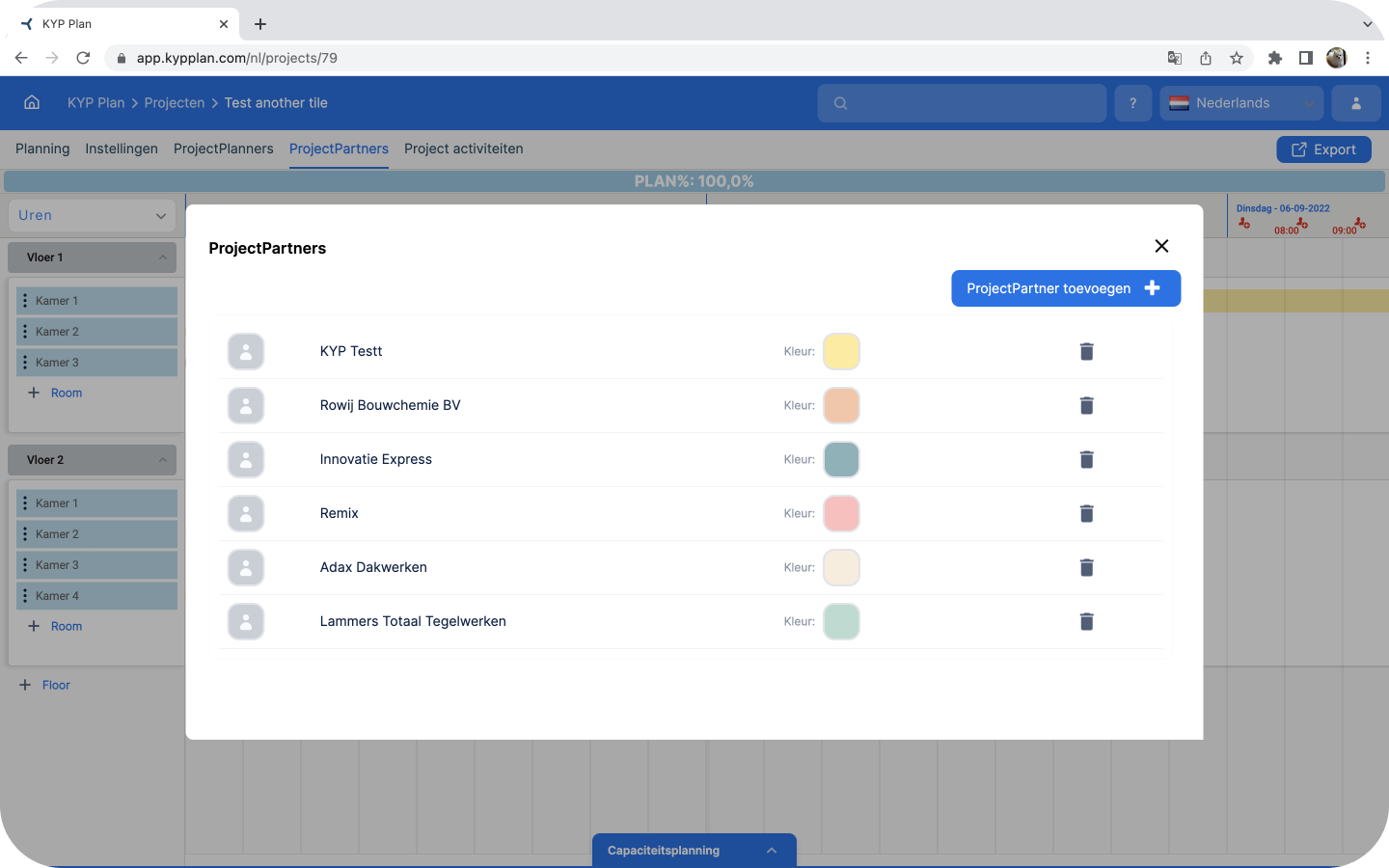Open browser extensions puzzle icon
The image size is (1389, 868).
(x=1275, y=58)
